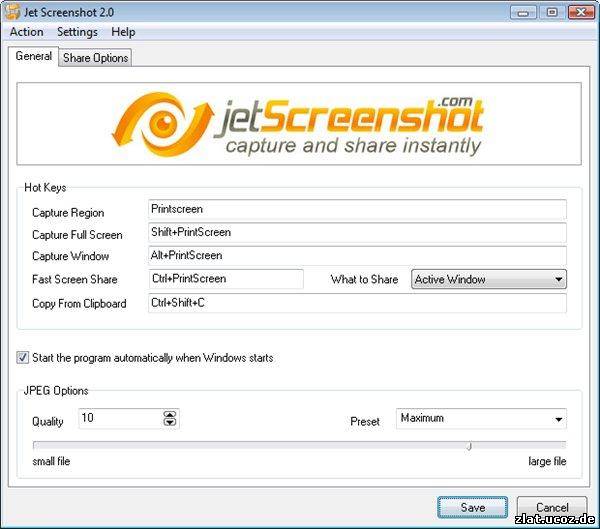Click the 'Capture Region' label
600x529 pixels.
(x=68, y=213)
